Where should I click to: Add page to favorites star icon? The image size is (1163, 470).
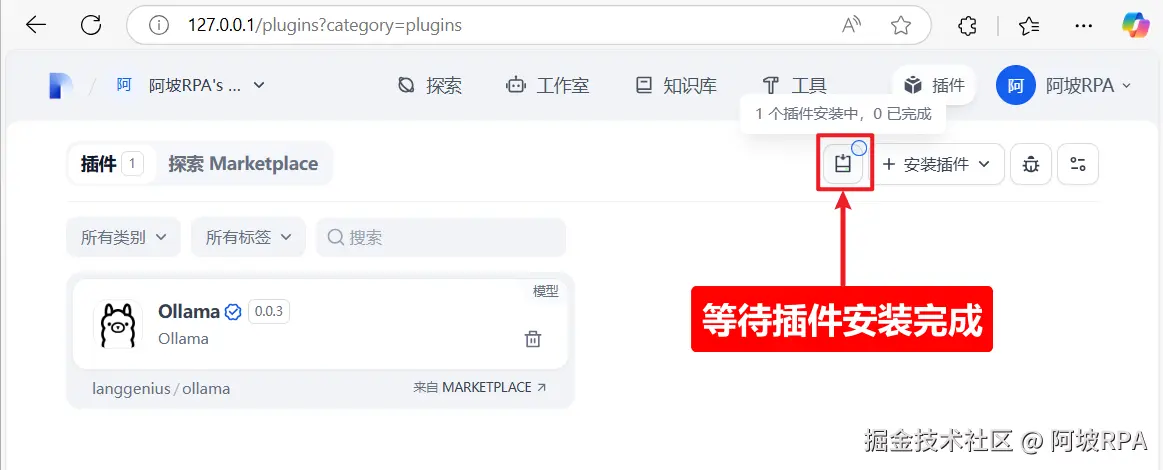tap(900, 25)
